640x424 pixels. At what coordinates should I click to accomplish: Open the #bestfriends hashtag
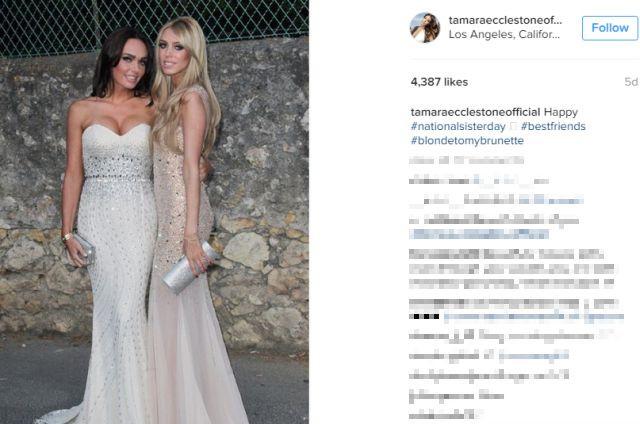[x=553, y=127]
